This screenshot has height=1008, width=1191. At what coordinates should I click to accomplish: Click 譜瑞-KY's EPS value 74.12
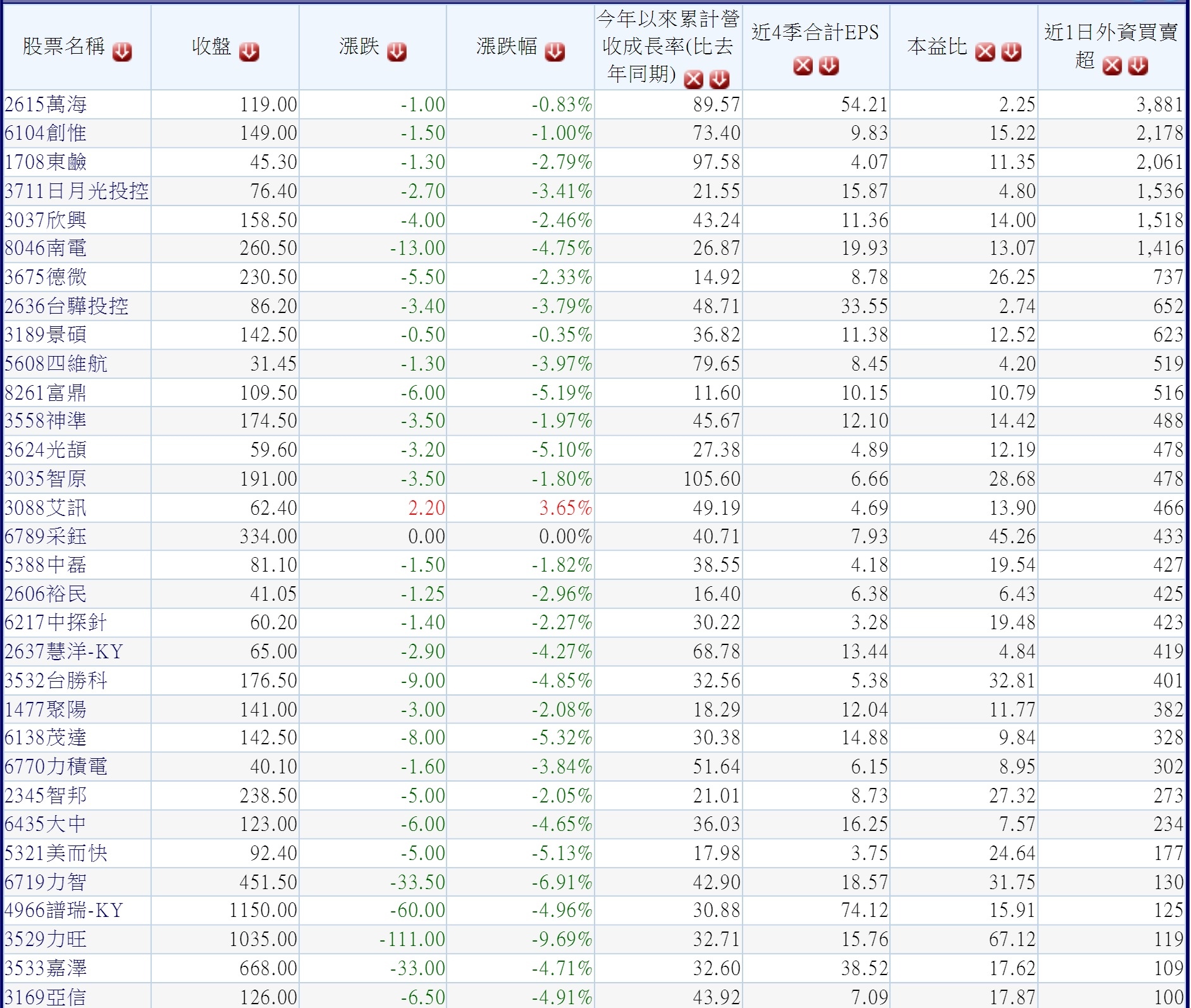pos(865,911)
